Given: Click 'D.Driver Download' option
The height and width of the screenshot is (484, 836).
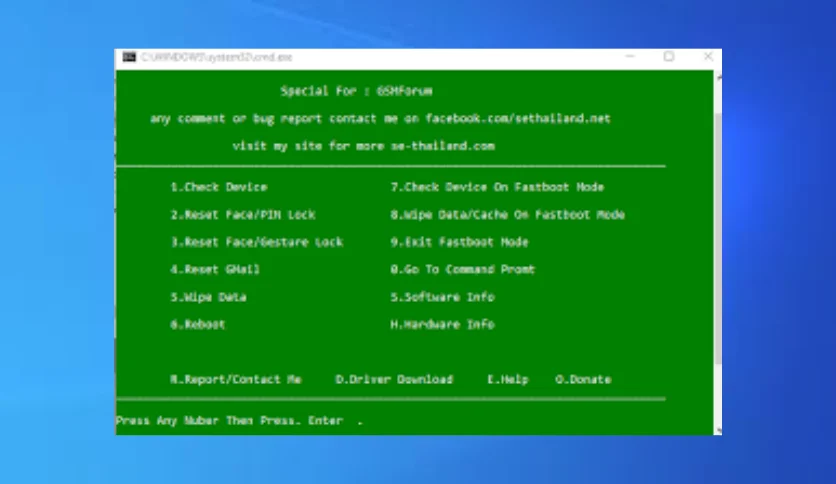Looking at the screenshot, I should point(394,380).
